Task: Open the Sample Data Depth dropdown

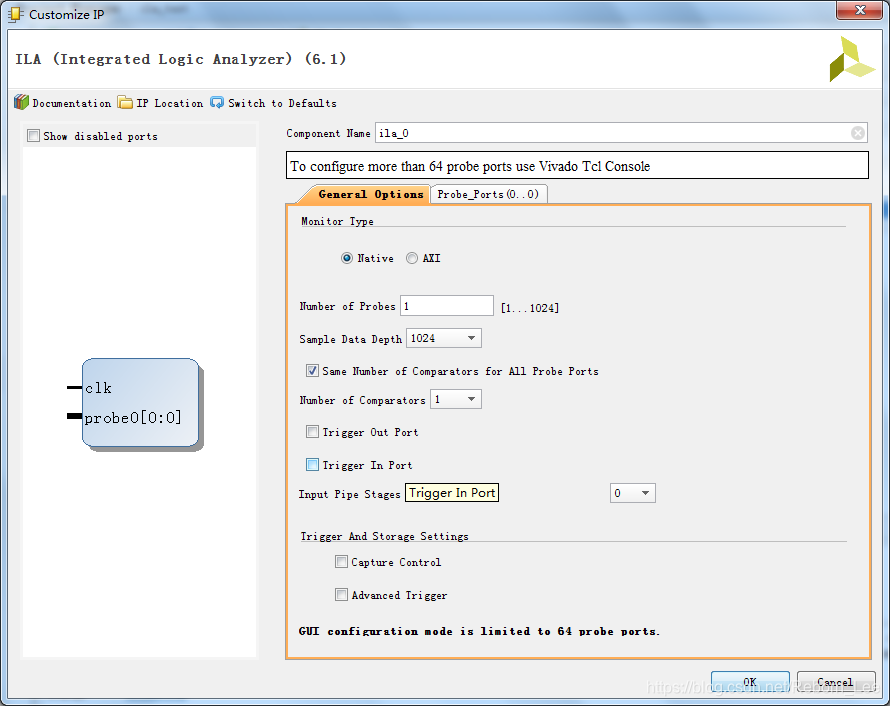Action: [x=444, y=338]
